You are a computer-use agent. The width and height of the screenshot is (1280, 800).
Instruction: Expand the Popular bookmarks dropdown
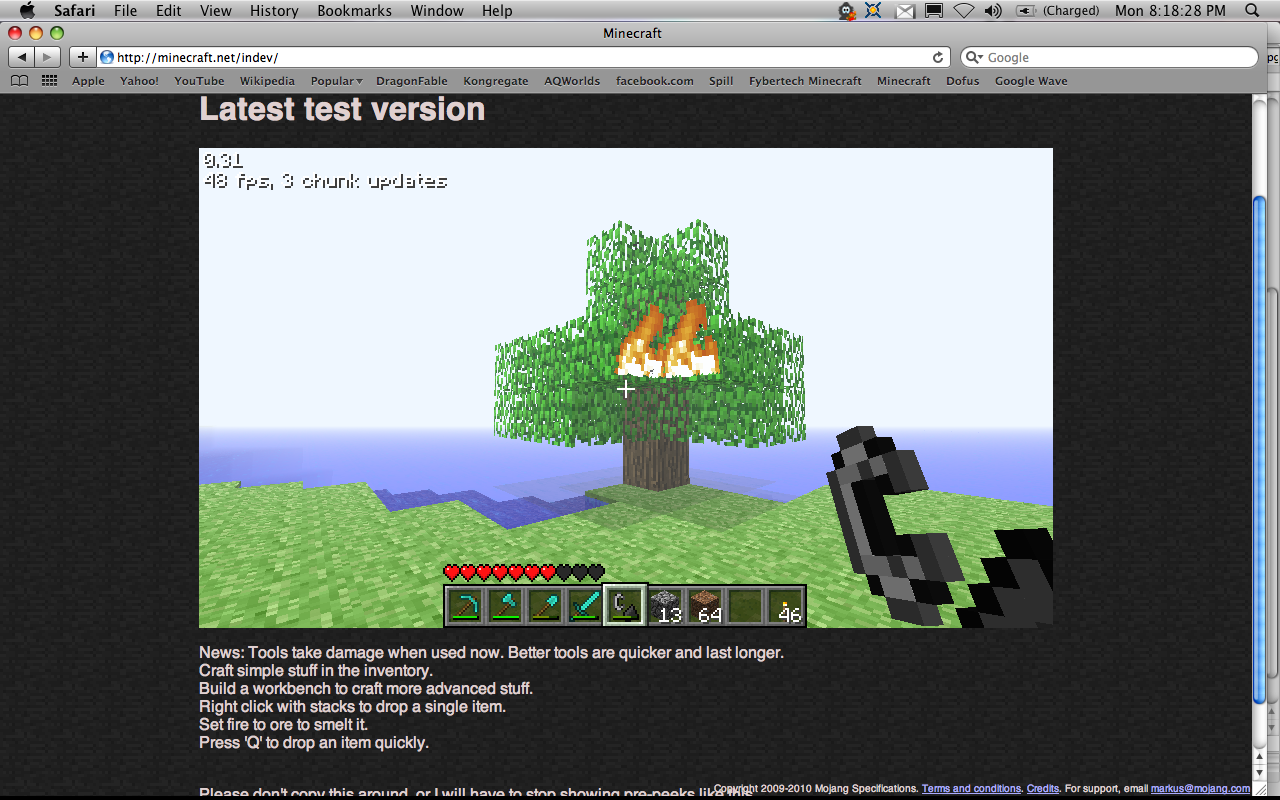pos(336,81)
